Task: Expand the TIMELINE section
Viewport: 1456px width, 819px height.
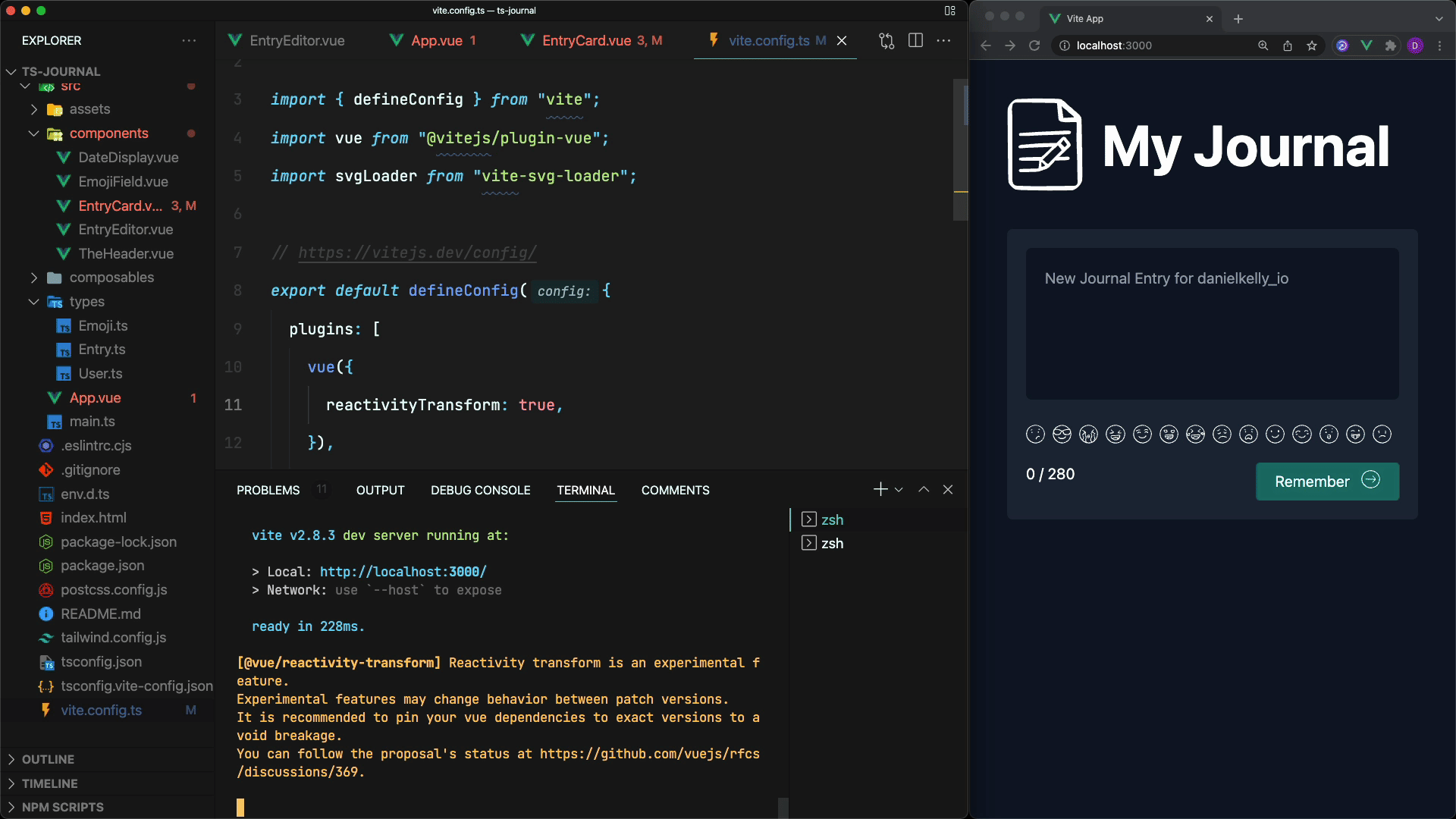Action: (49, 783)
